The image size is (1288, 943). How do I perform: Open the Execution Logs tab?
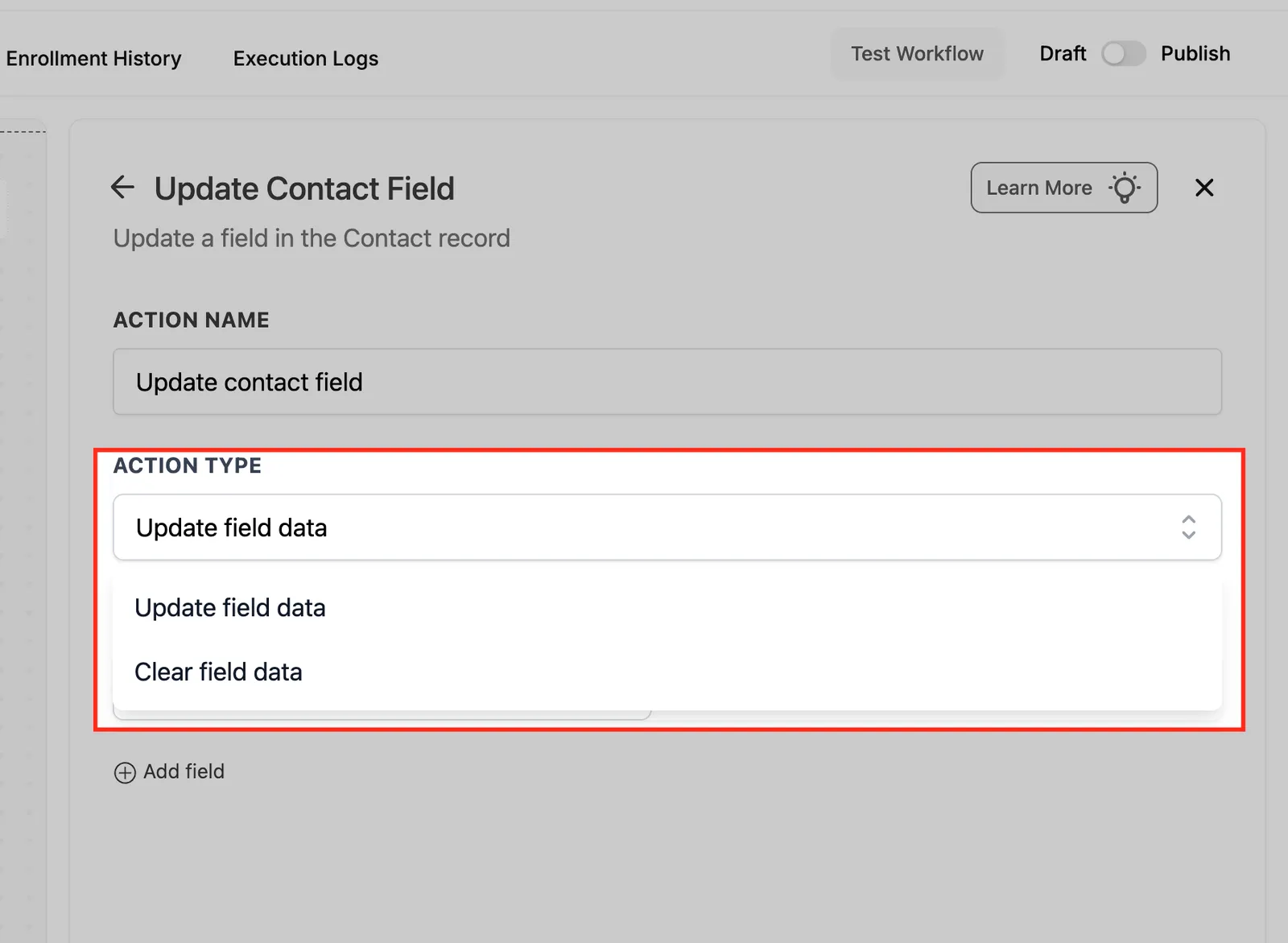[x=306, y=59]
